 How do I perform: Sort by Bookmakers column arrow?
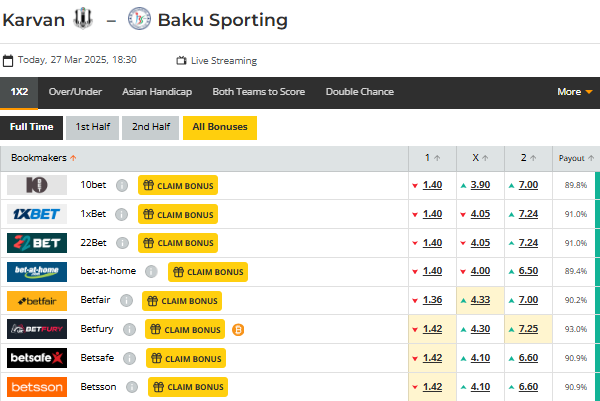(73, 158)
